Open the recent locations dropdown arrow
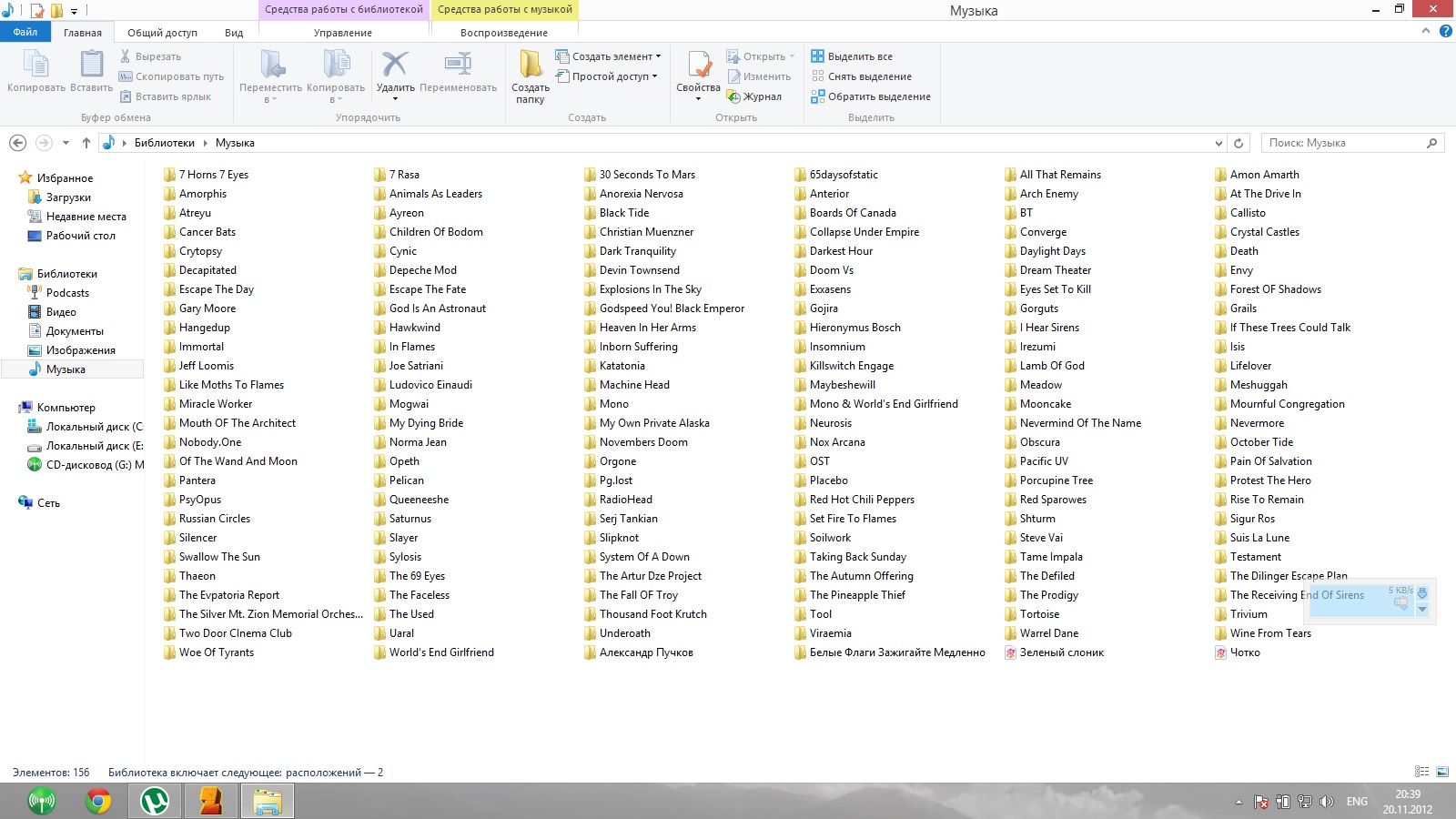This screenshot has width=1456, height=819. [66, 143]
